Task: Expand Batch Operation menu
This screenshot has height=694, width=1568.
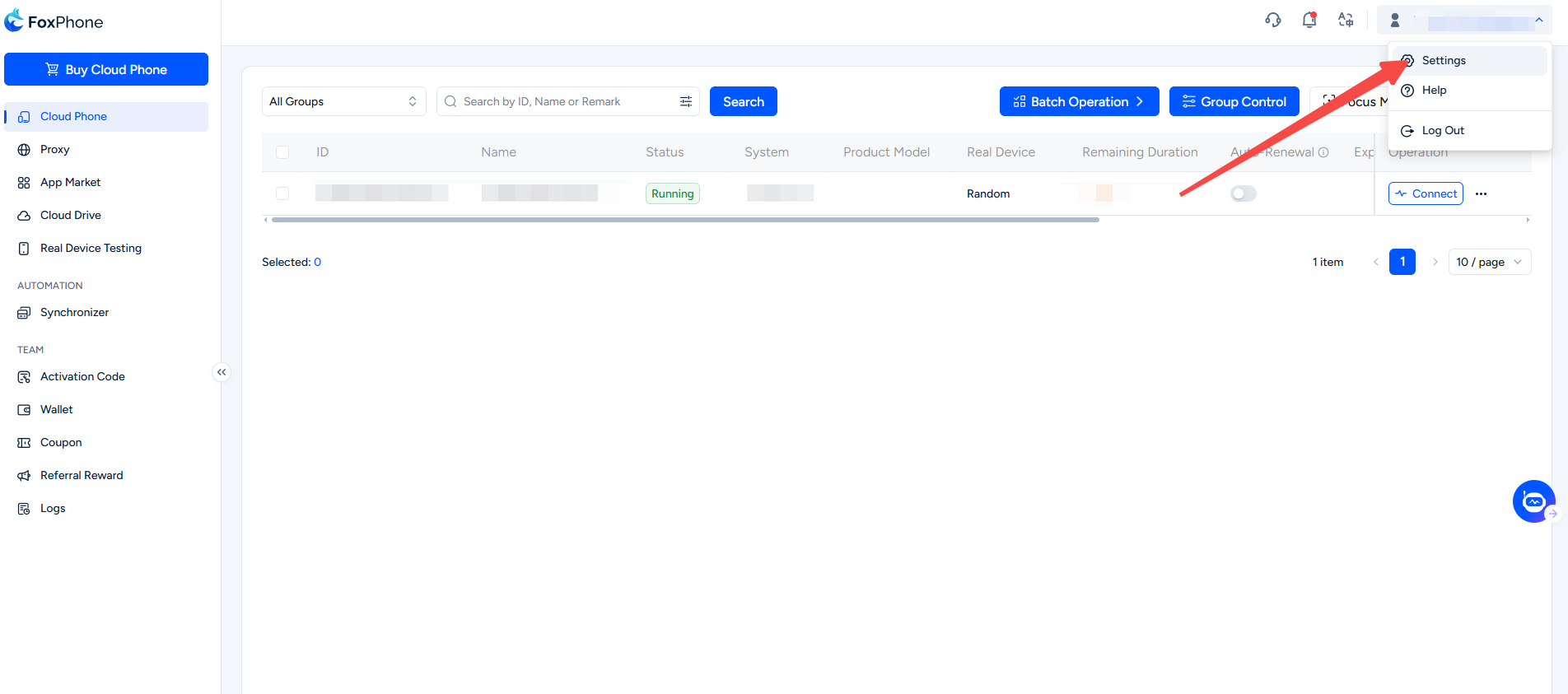Action: click(1080, 101)
